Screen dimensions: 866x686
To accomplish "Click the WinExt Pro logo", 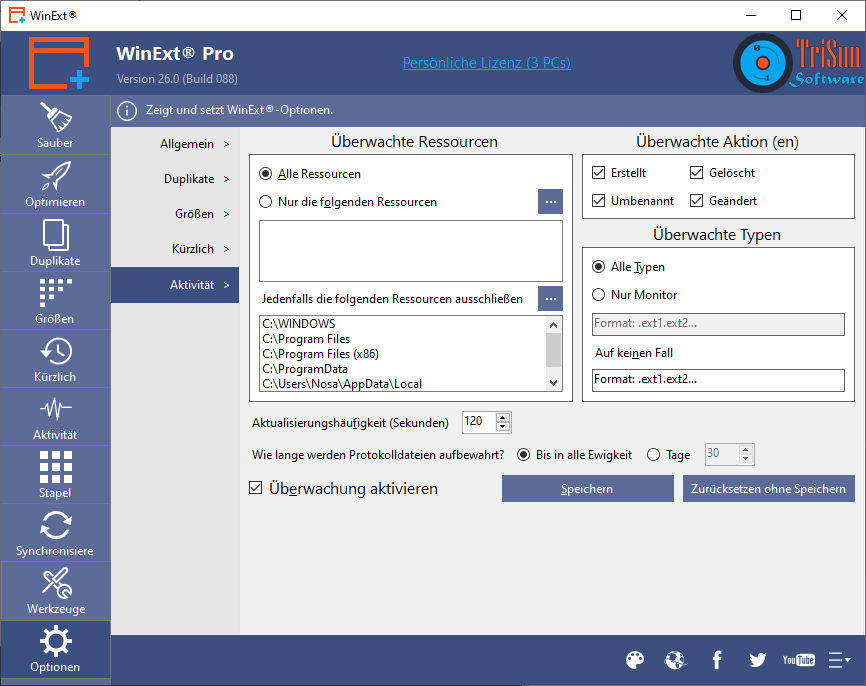I will point(59,62).
